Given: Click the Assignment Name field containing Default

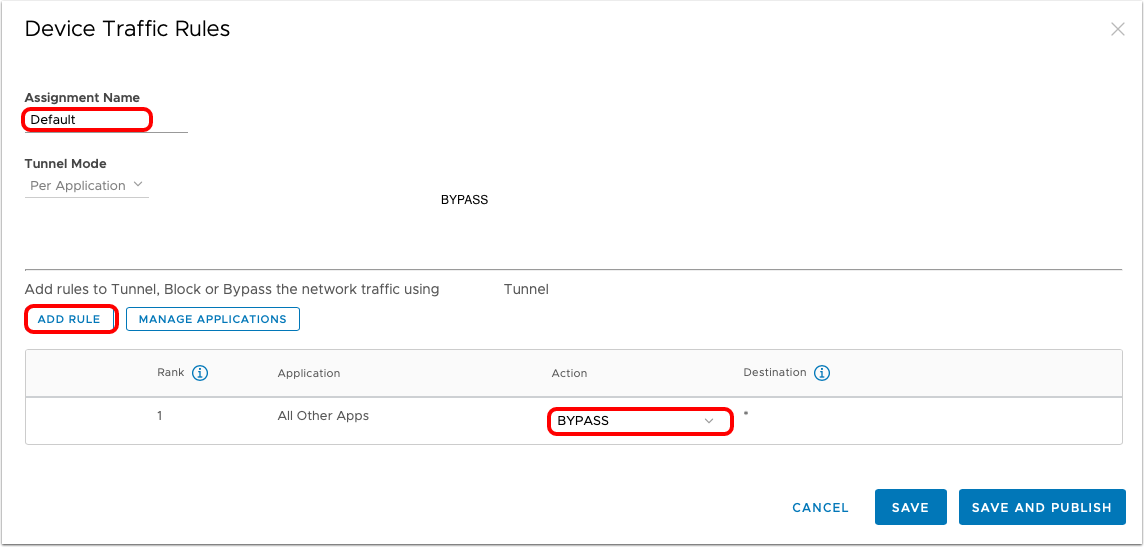Looking at the screenshot, I should pyautogui.click(x=87, y=120).
